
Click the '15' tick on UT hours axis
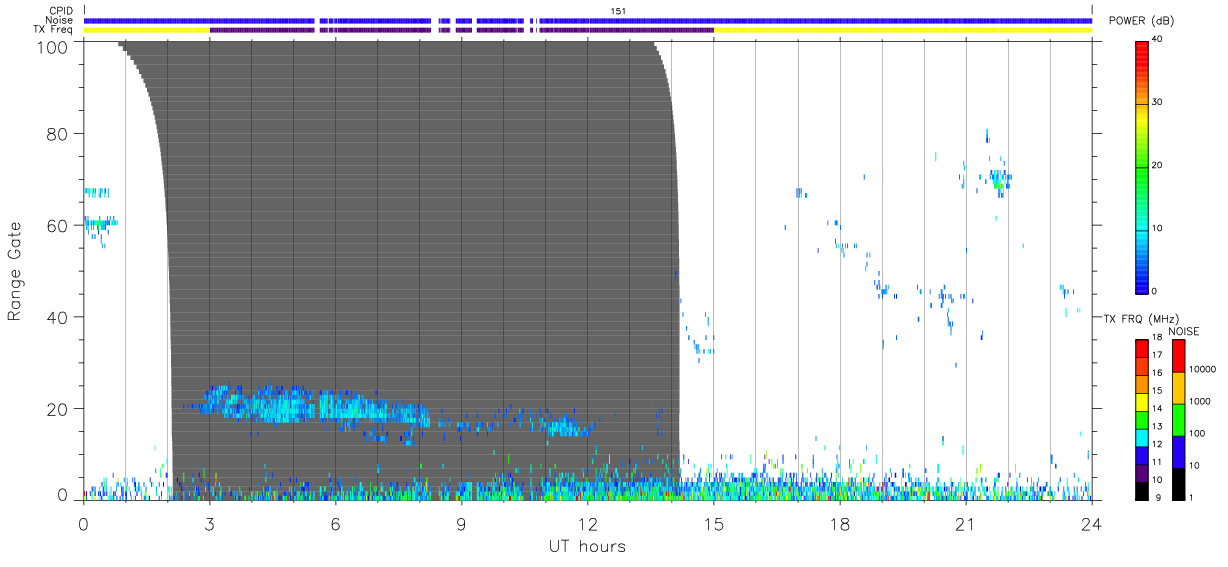[x=713, y=525]
